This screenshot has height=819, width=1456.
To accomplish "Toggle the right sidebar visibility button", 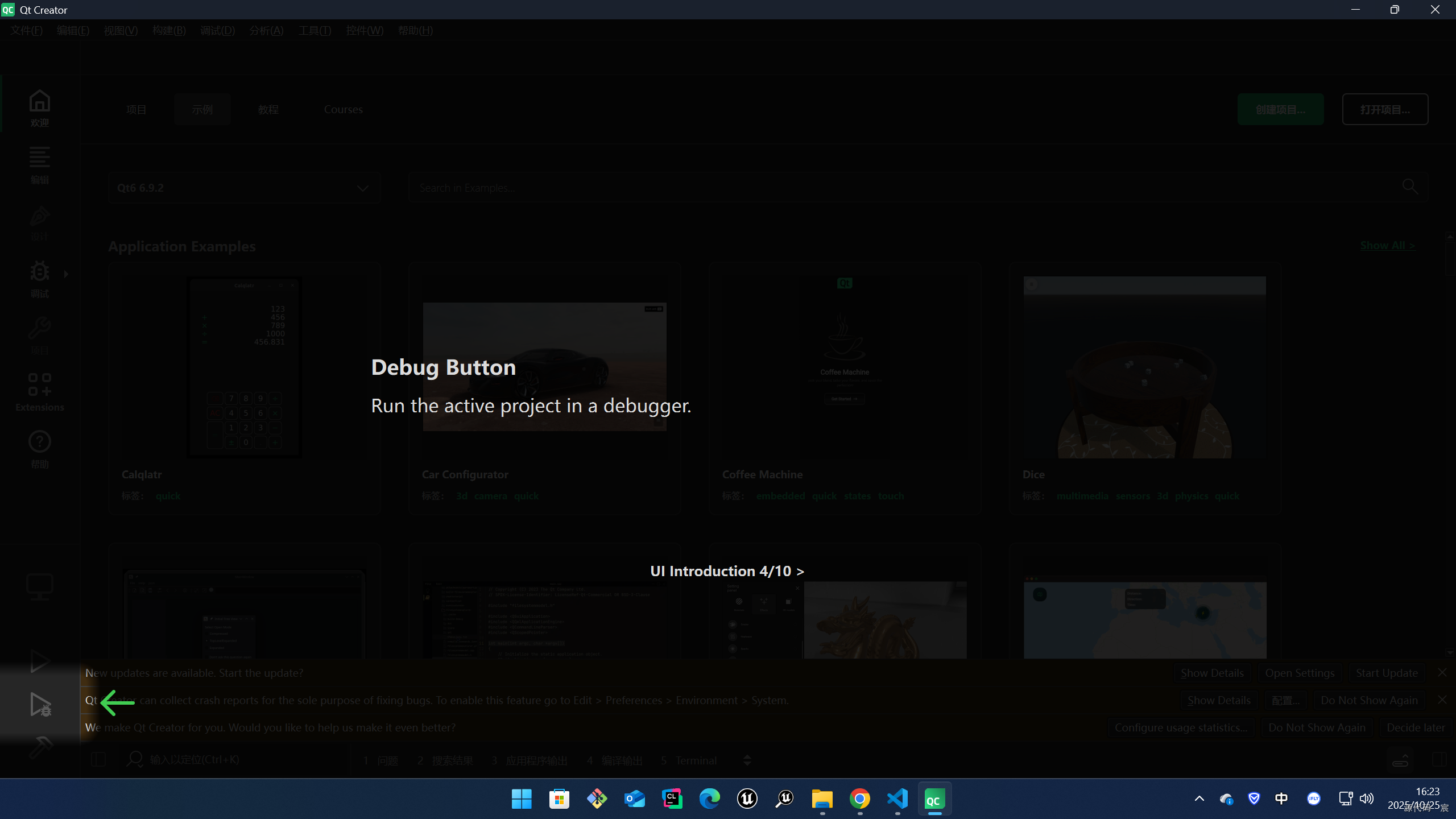I will (x=1439, y=760).
